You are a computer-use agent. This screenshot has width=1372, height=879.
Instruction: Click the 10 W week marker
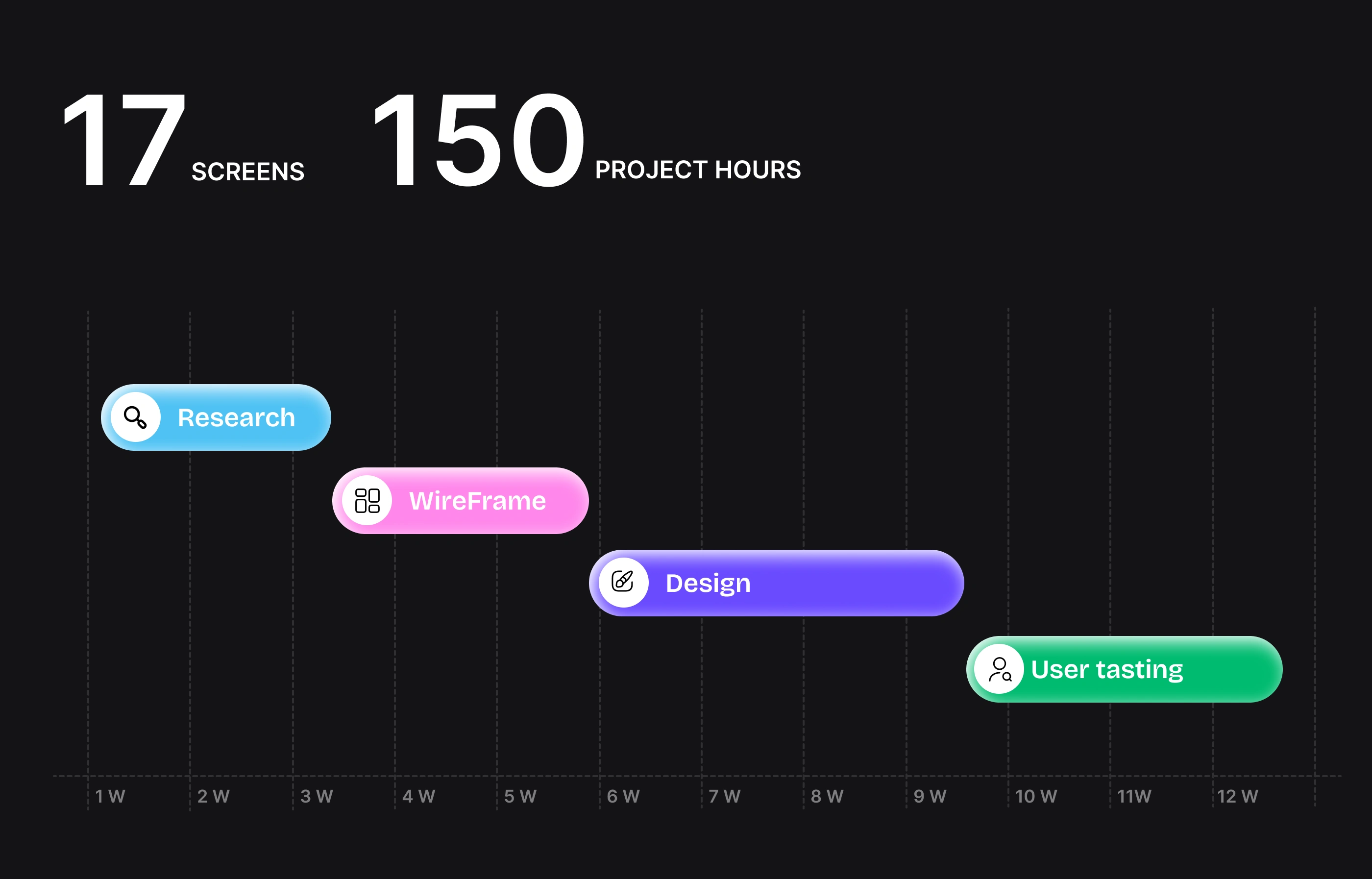point(1036,796)
